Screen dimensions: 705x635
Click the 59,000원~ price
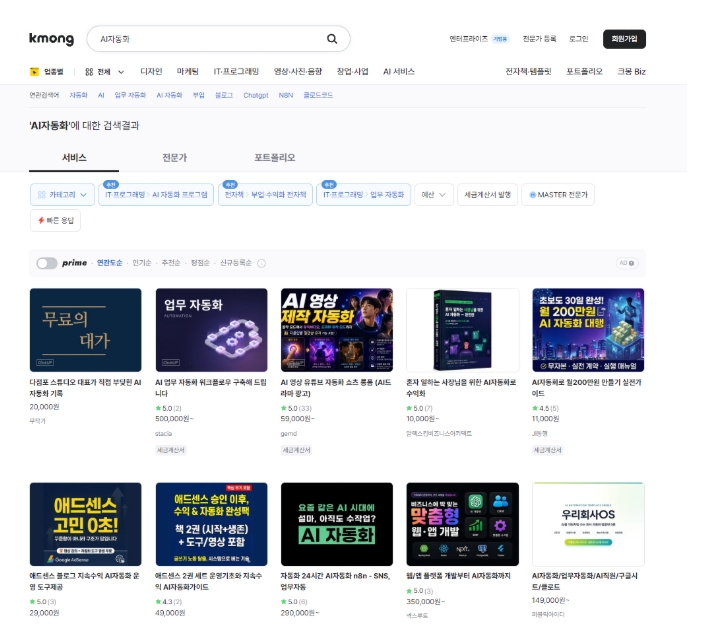pos(298,419)
